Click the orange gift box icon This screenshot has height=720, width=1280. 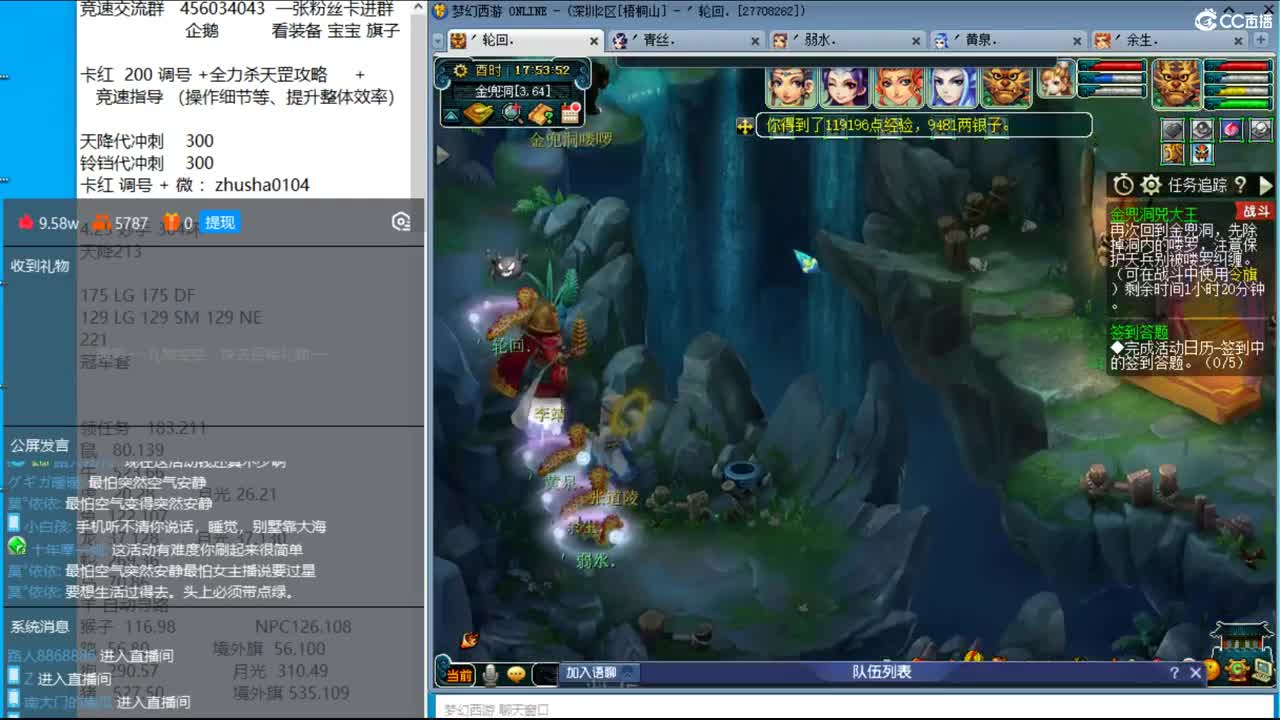172,222
